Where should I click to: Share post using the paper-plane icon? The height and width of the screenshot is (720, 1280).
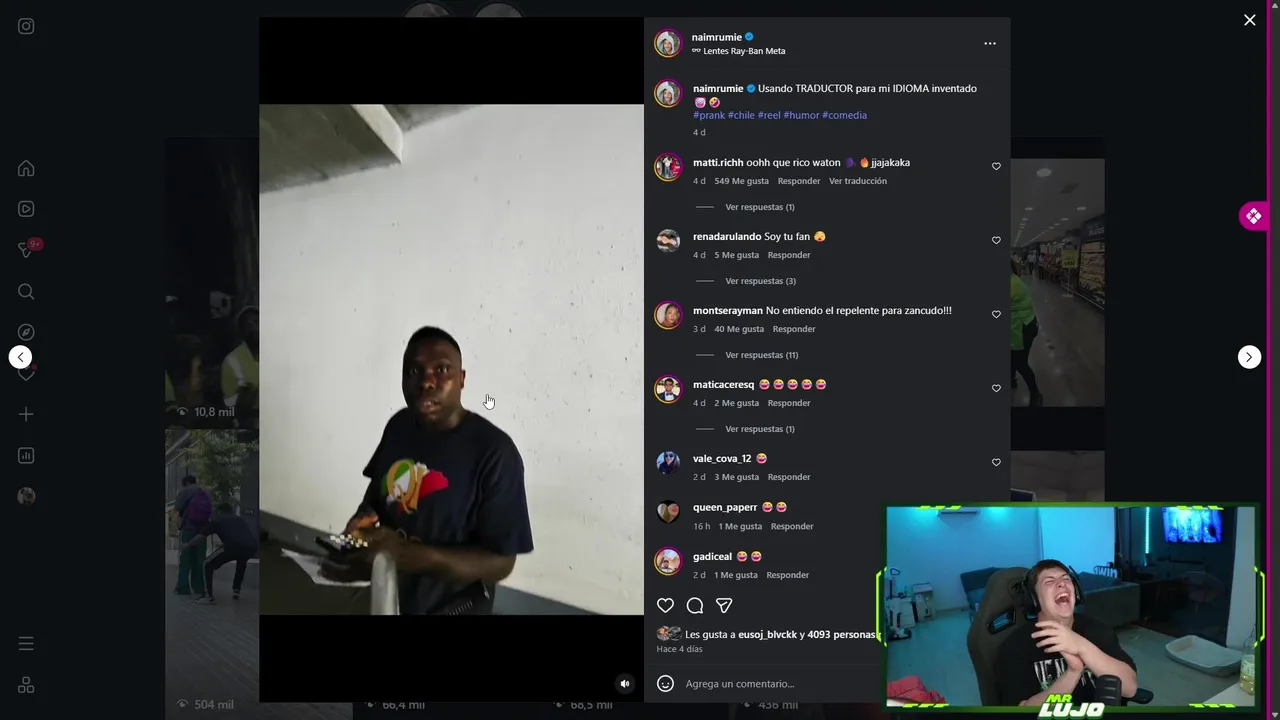point(724,605)
